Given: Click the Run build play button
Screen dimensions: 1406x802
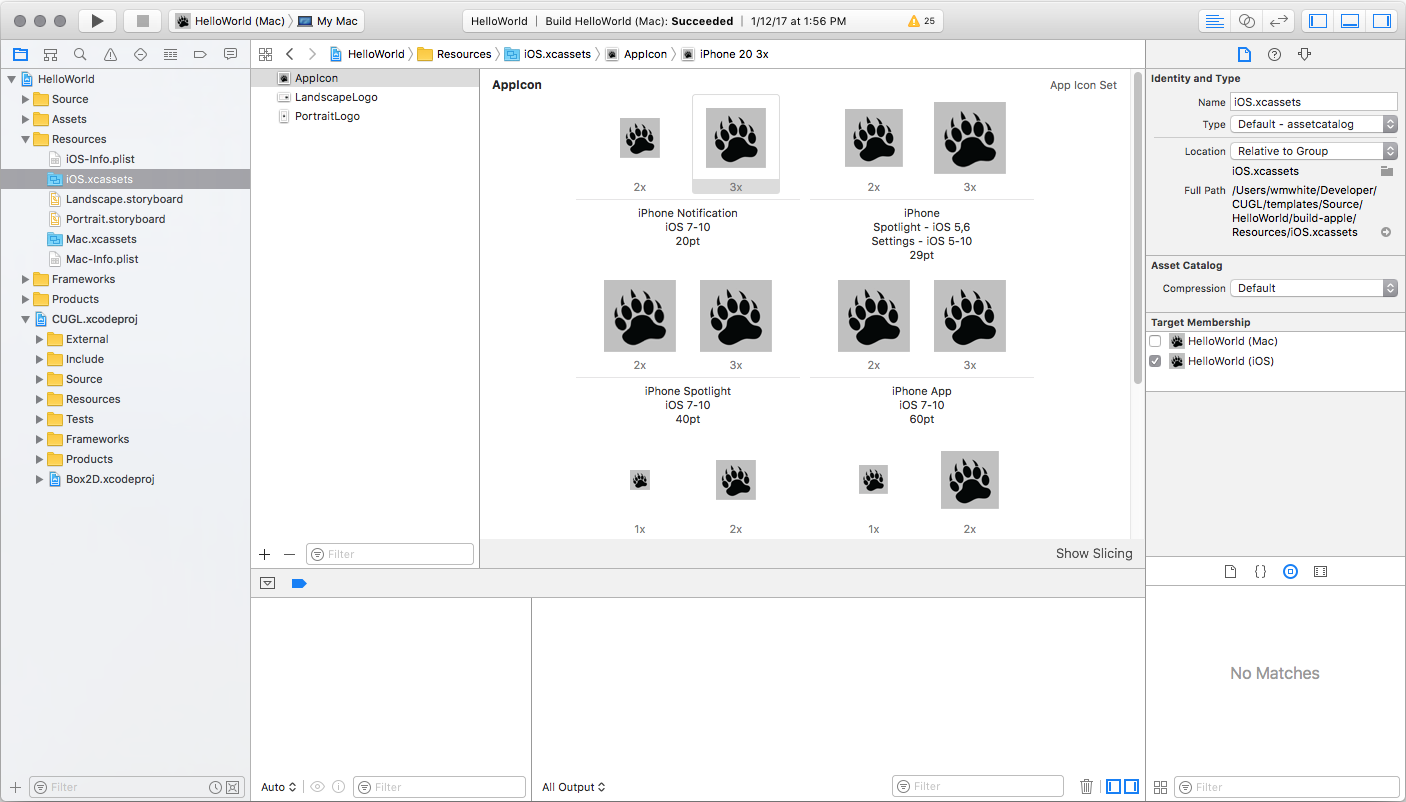Looking at the screenshot, I should click(x=97, y=21).
